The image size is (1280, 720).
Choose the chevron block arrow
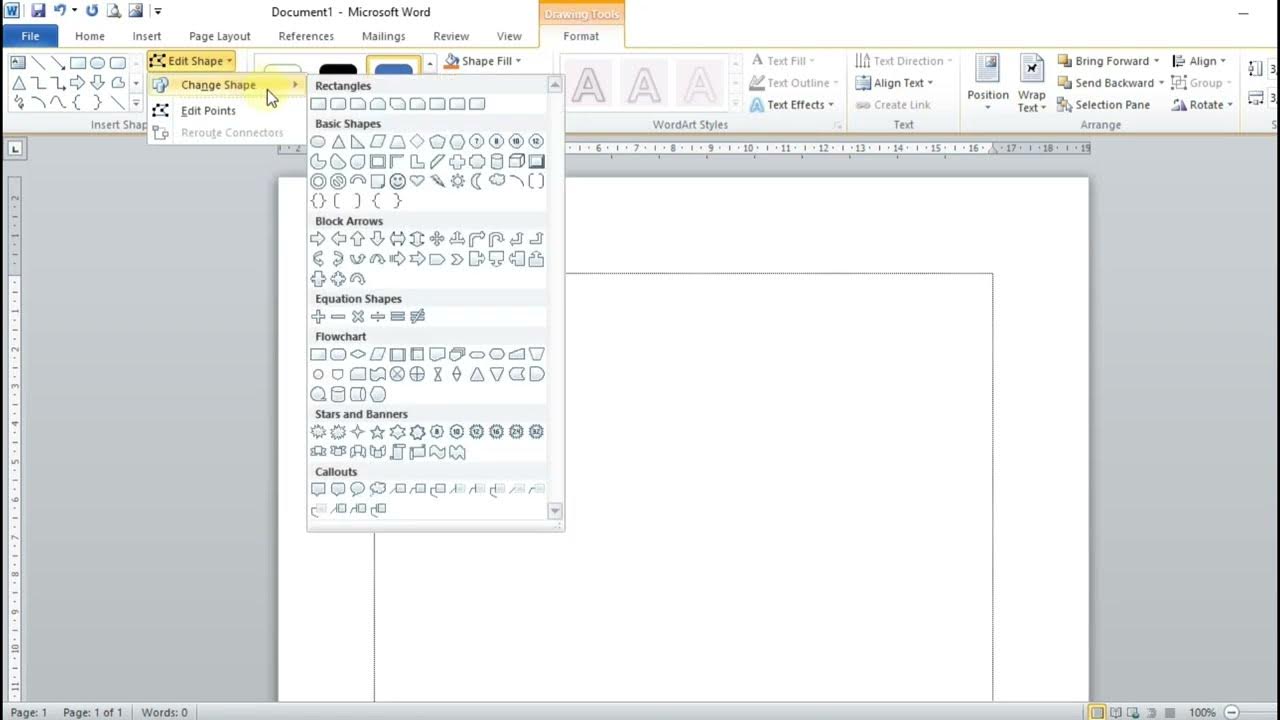pos(457,259)
